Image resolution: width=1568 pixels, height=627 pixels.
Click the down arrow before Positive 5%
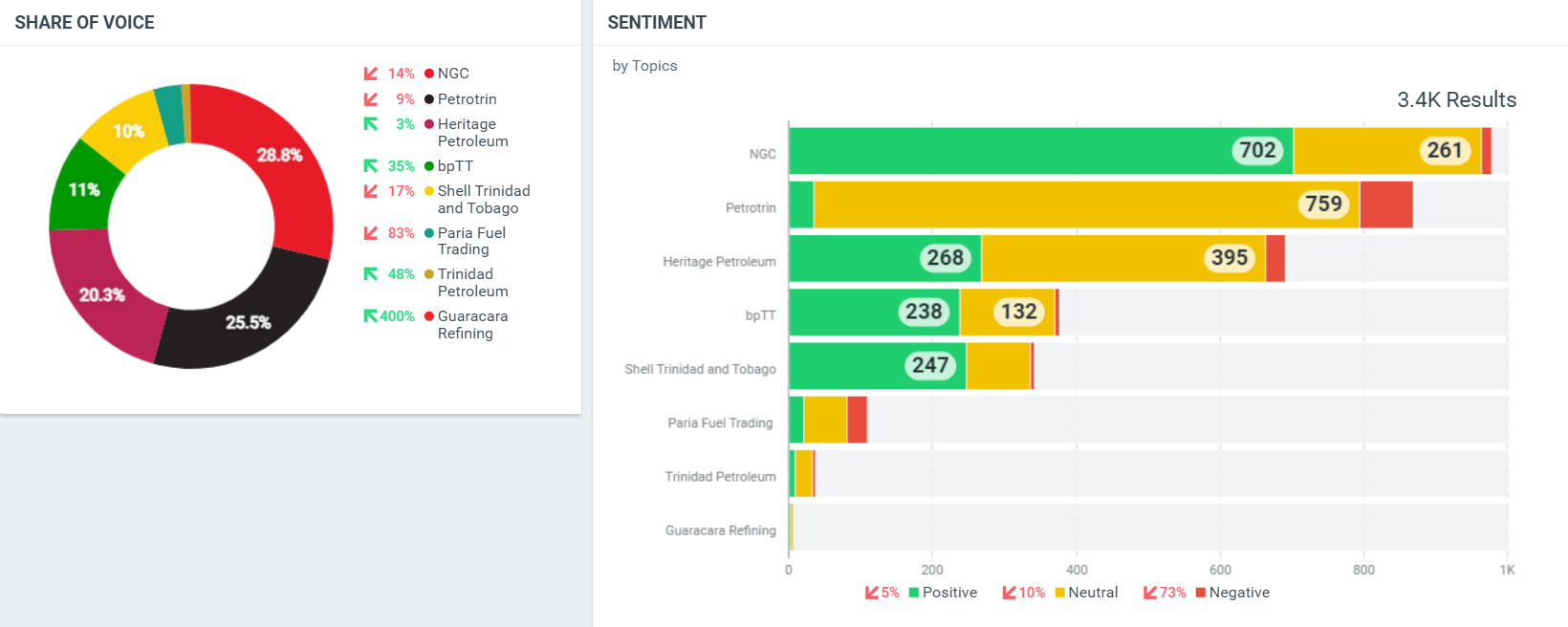(x=872, y=593)
